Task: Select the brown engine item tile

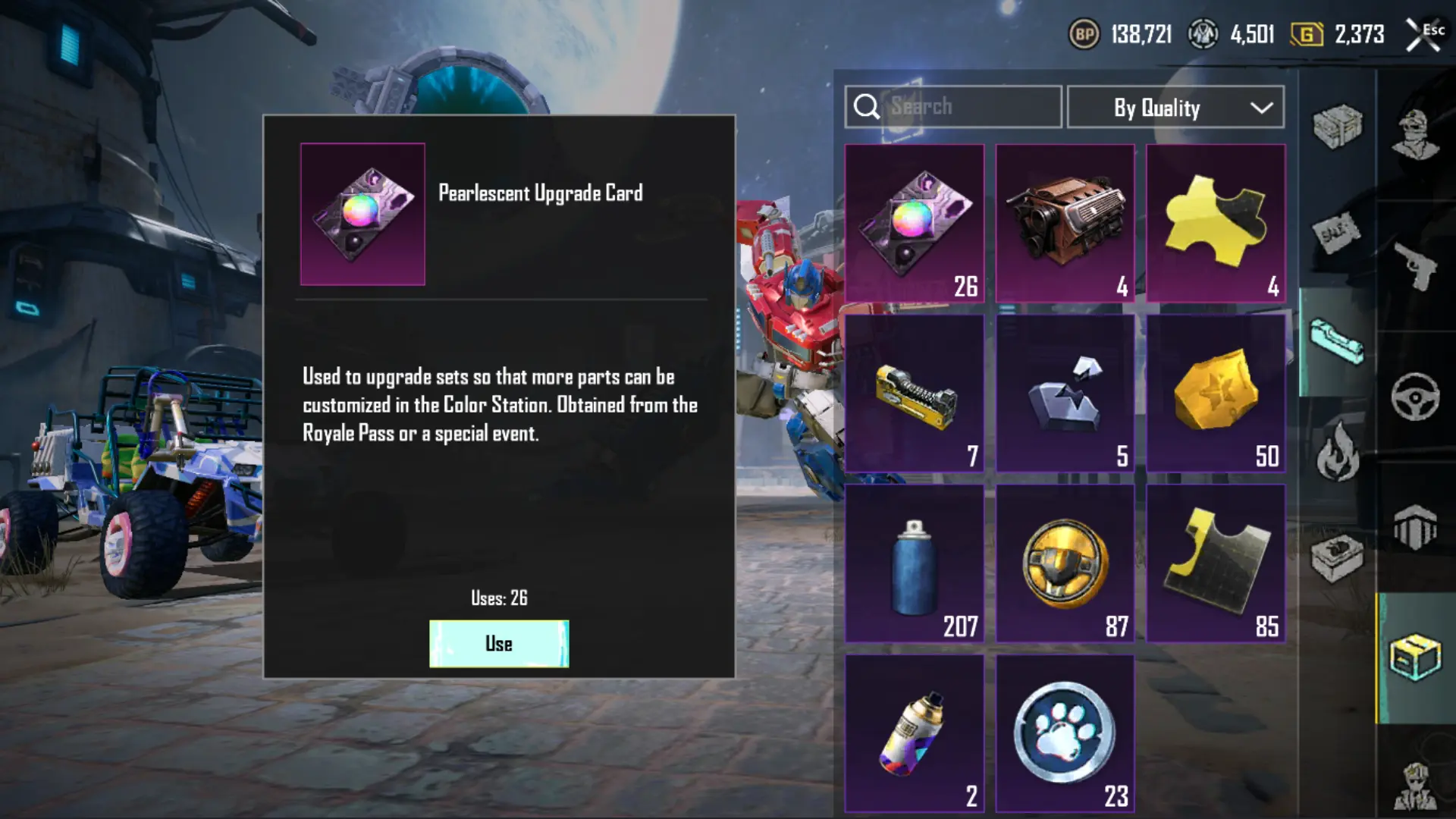Action: pyautogui.click(x=1065, y=224)
